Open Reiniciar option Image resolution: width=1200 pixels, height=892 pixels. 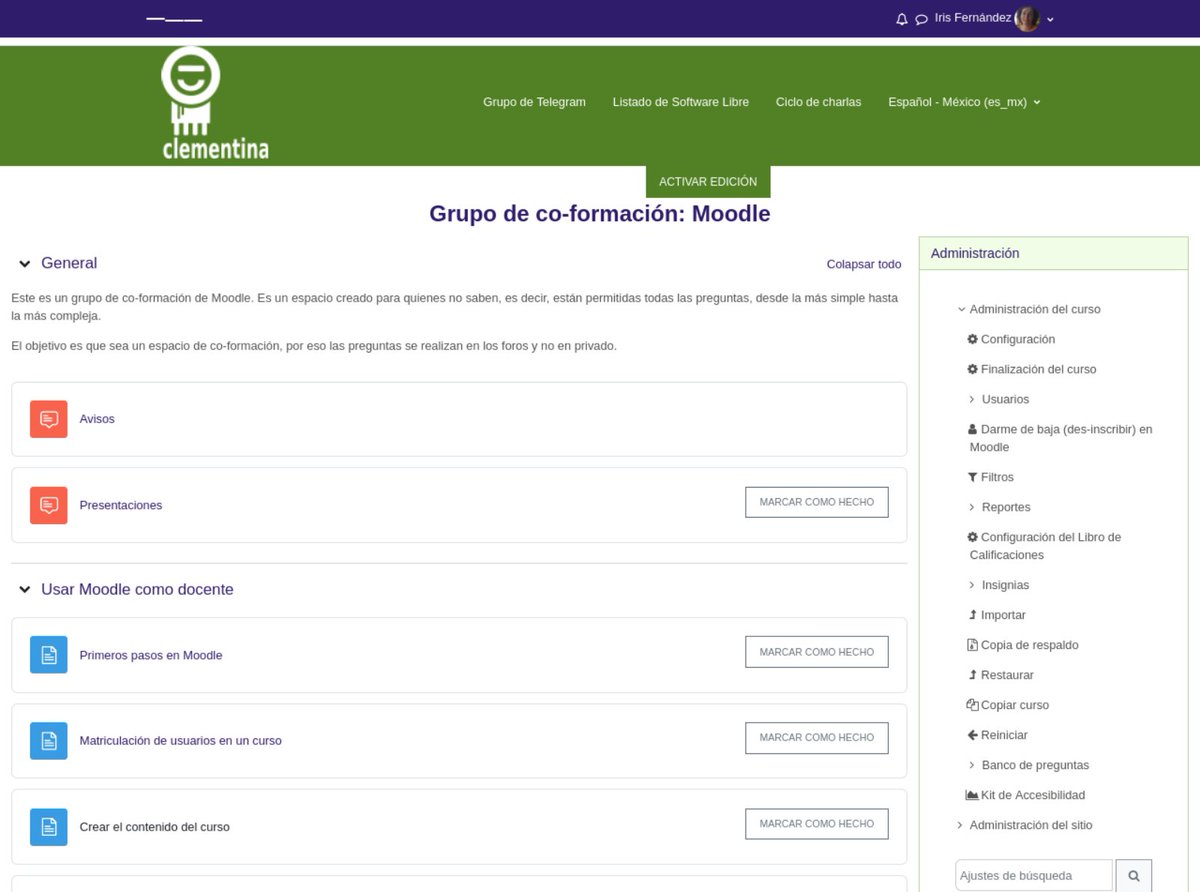pos(1004,735)
